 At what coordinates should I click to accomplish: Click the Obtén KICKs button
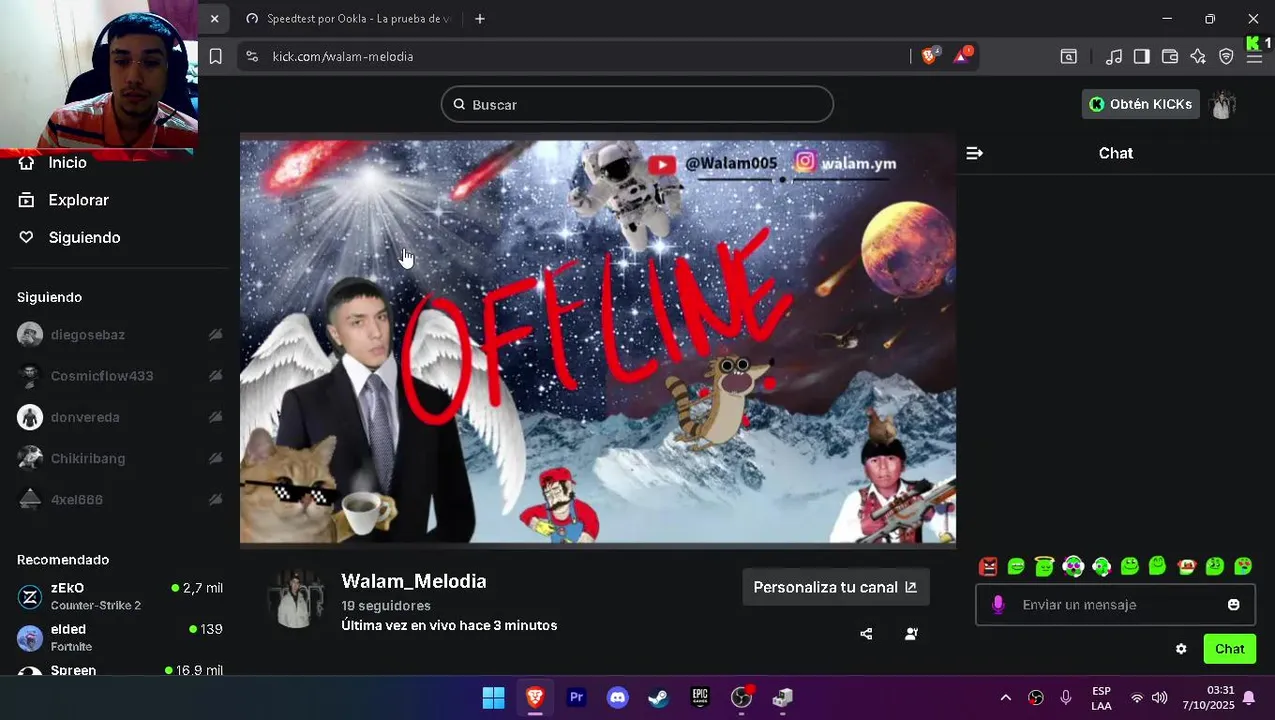pyautogui.click(x=1141, y=104)
